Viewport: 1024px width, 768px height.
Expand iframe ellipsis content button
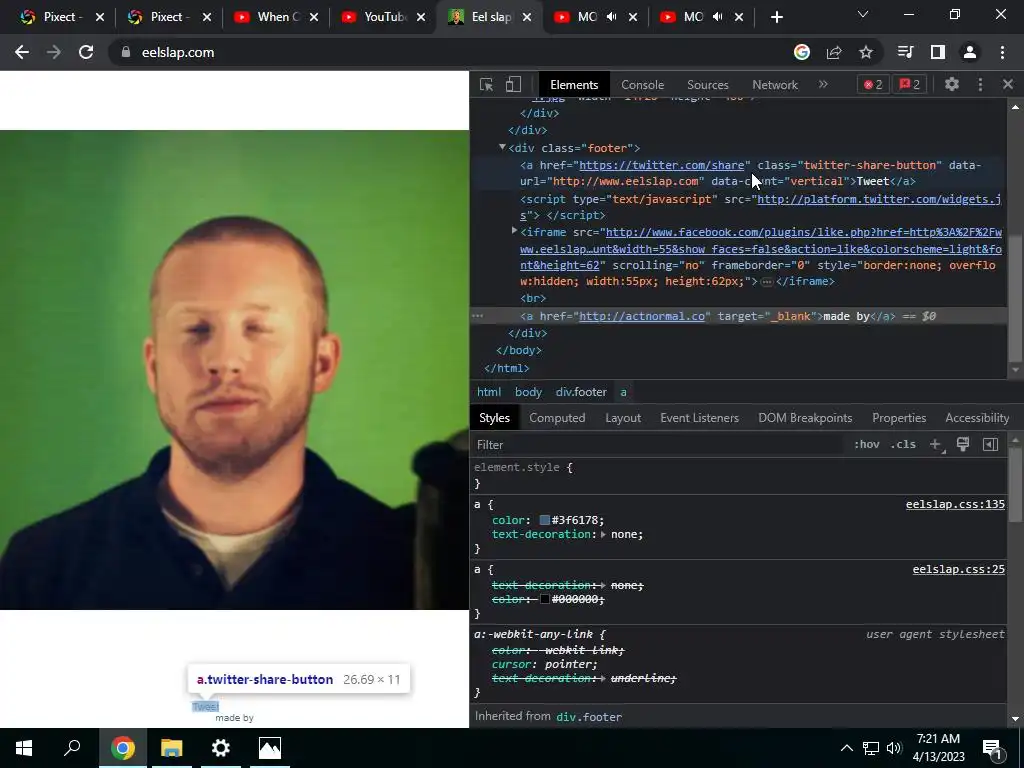point(767,281)
